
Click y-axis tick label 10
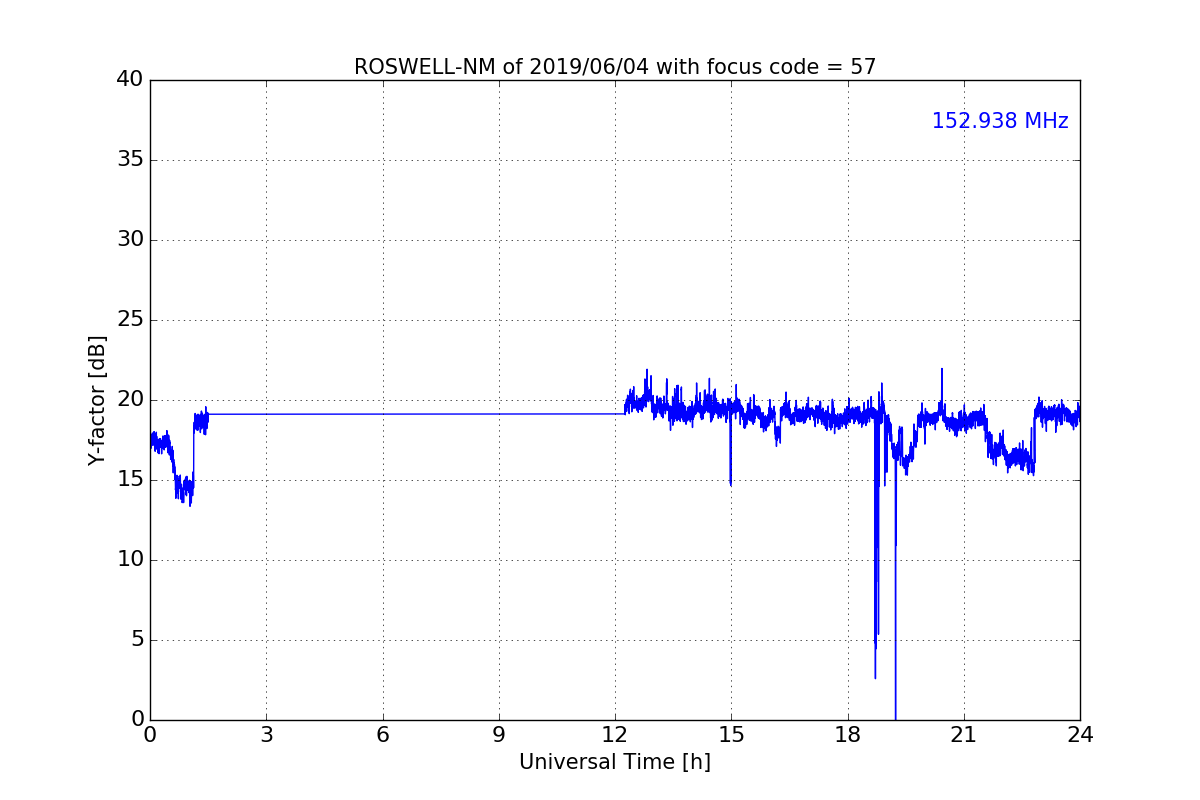130,560
